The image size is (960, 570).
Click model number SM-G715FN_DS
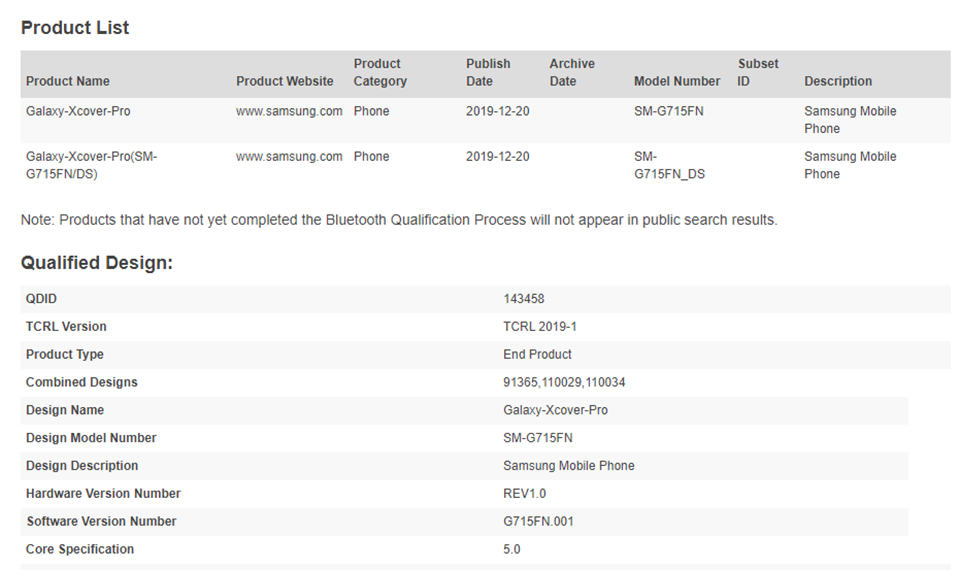669,165
